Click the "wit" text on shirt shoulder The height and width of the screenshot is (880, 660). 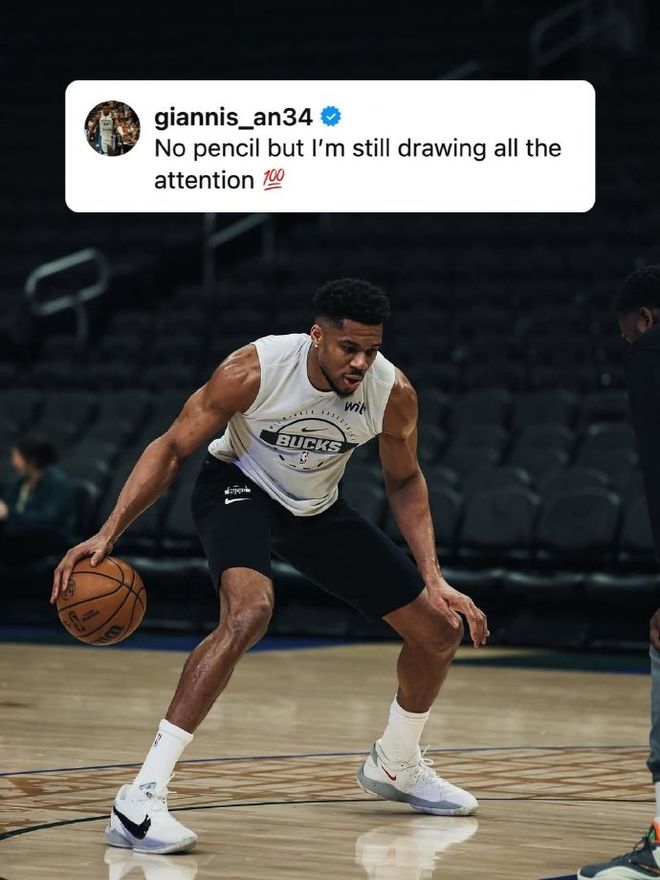[x=355, y=406]
